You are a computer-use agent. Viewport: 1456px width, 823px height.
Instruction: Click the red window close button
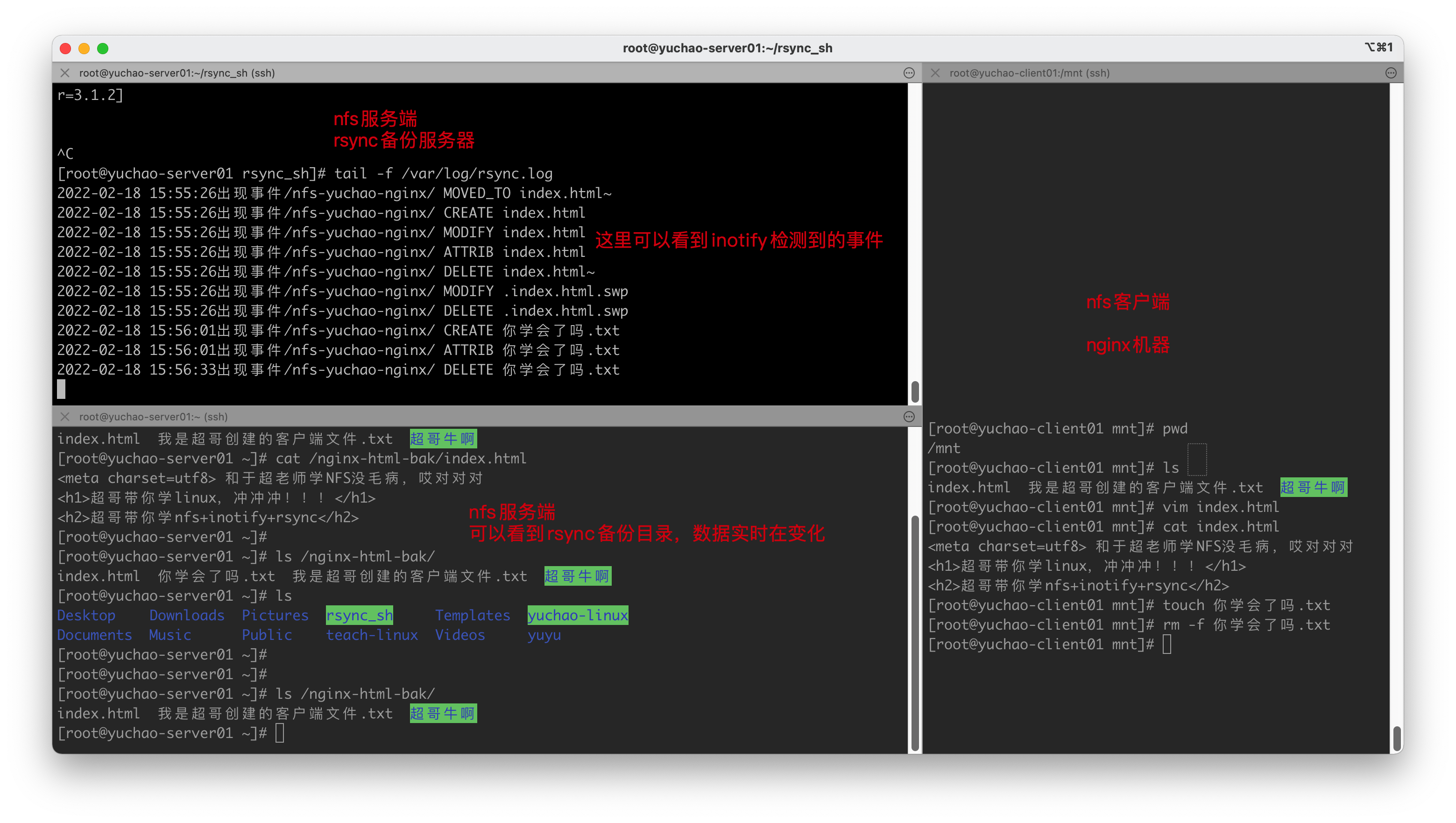(x=65, y=49)
